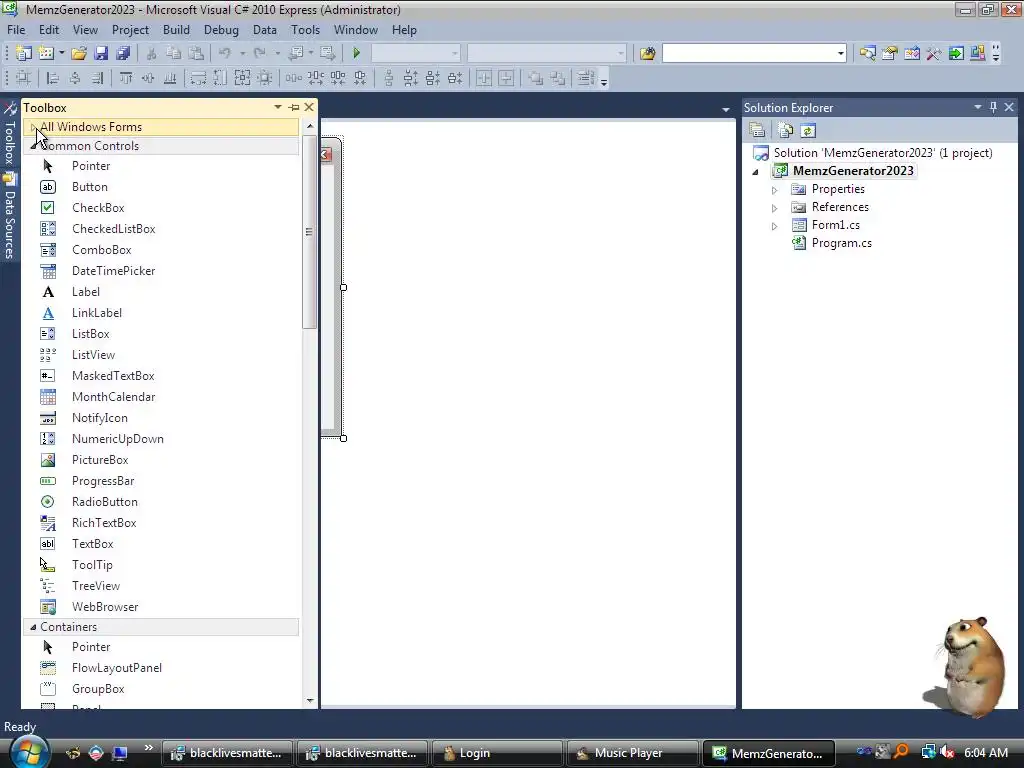The image size is (1024, 768).
Task: Select the ProgressBar control in Toolbox
Action: [161, 481]
